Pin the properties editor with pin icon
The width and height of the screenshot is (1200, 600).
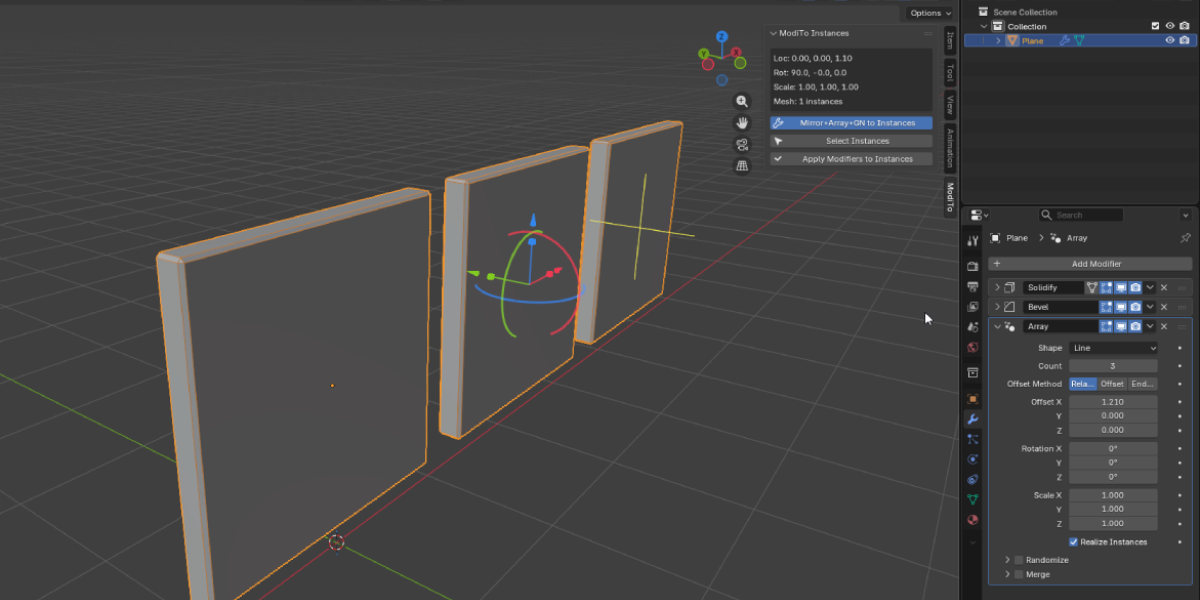coord(1186,238)
